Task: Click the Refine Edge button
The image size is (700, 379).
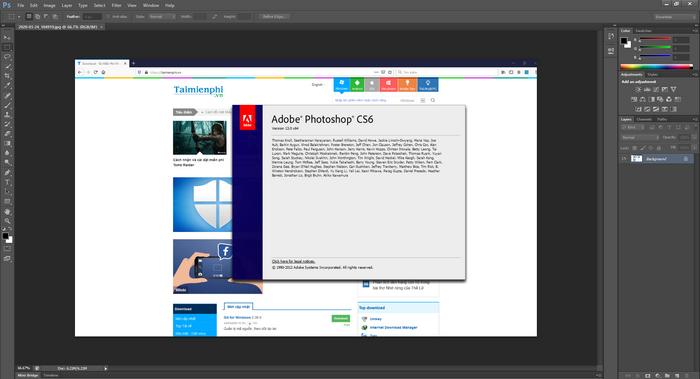Action: pos(275,17)
